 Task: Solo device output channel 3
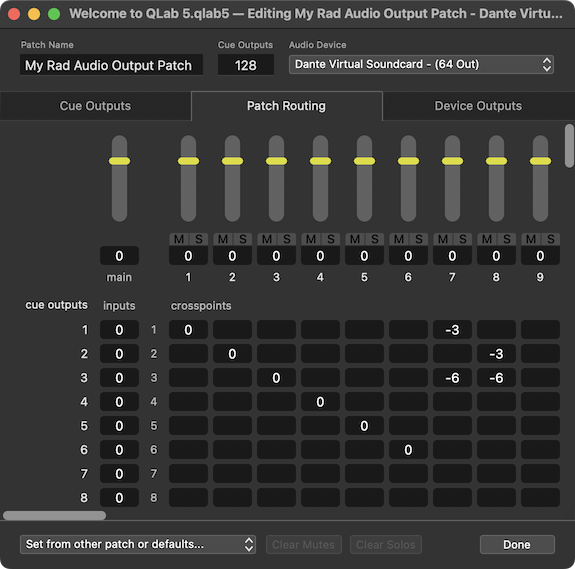click(286, 239)
